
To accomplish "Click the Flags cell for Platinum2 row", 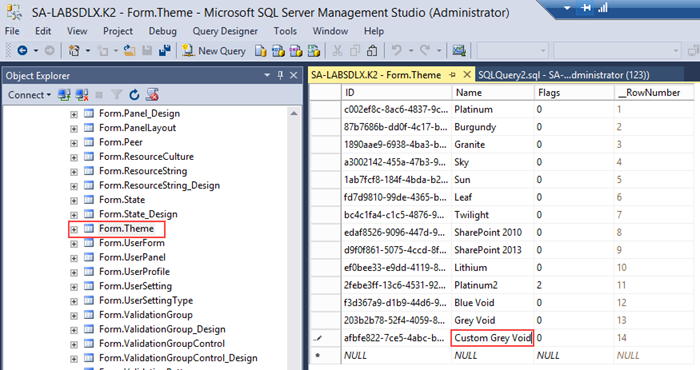I will [574, 285].
